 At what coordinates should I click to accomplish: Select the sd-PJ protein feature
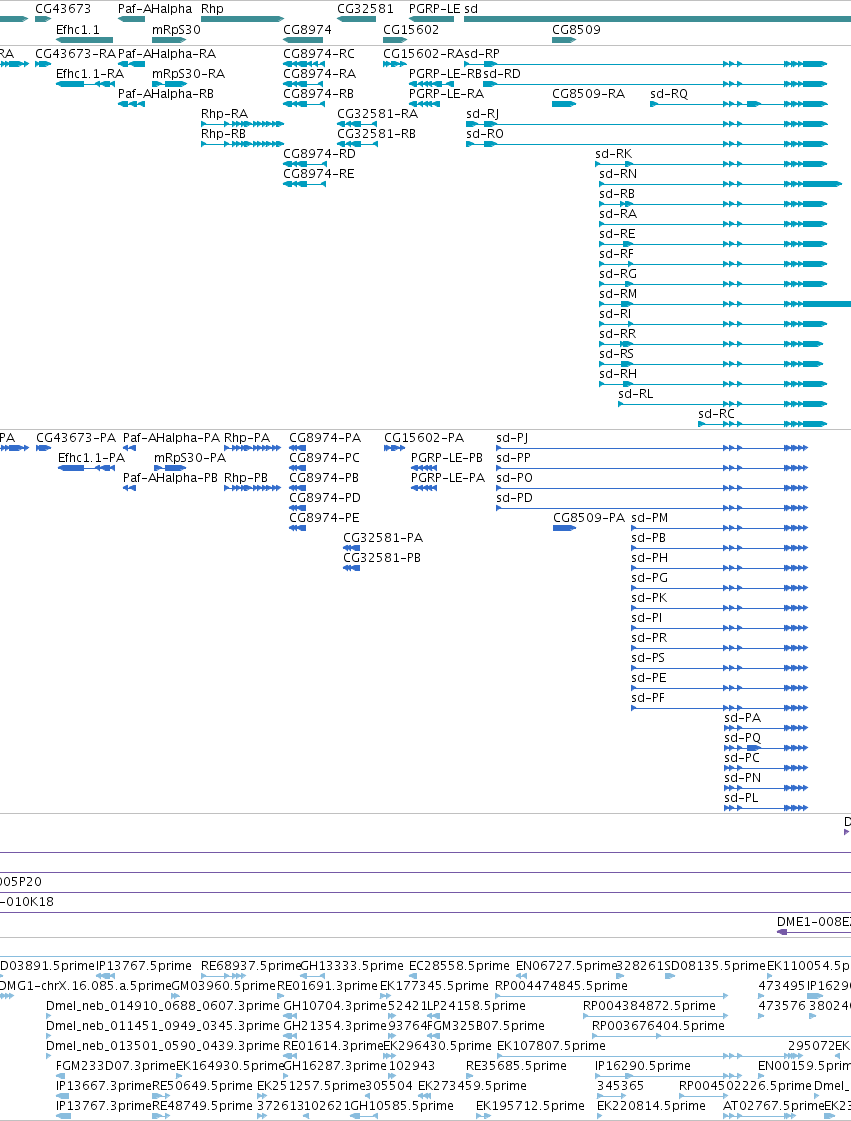(x=652, y=448)
